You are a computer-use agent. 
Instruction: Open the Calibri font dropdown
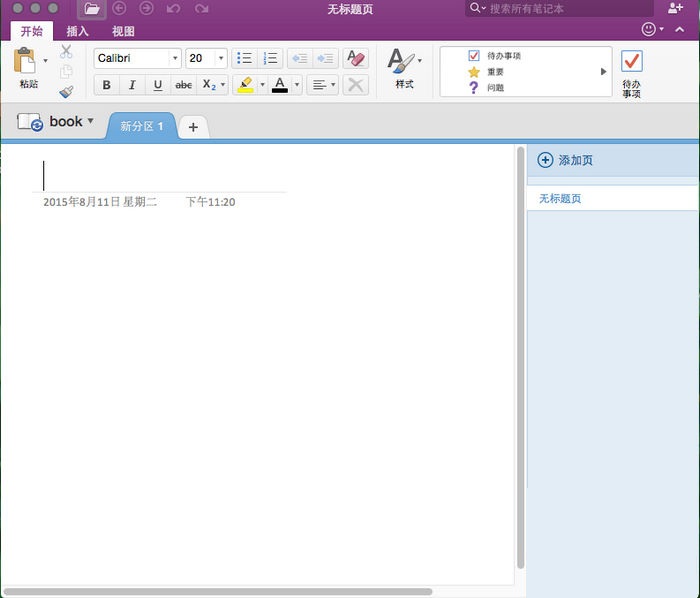[x=175, y=58]
